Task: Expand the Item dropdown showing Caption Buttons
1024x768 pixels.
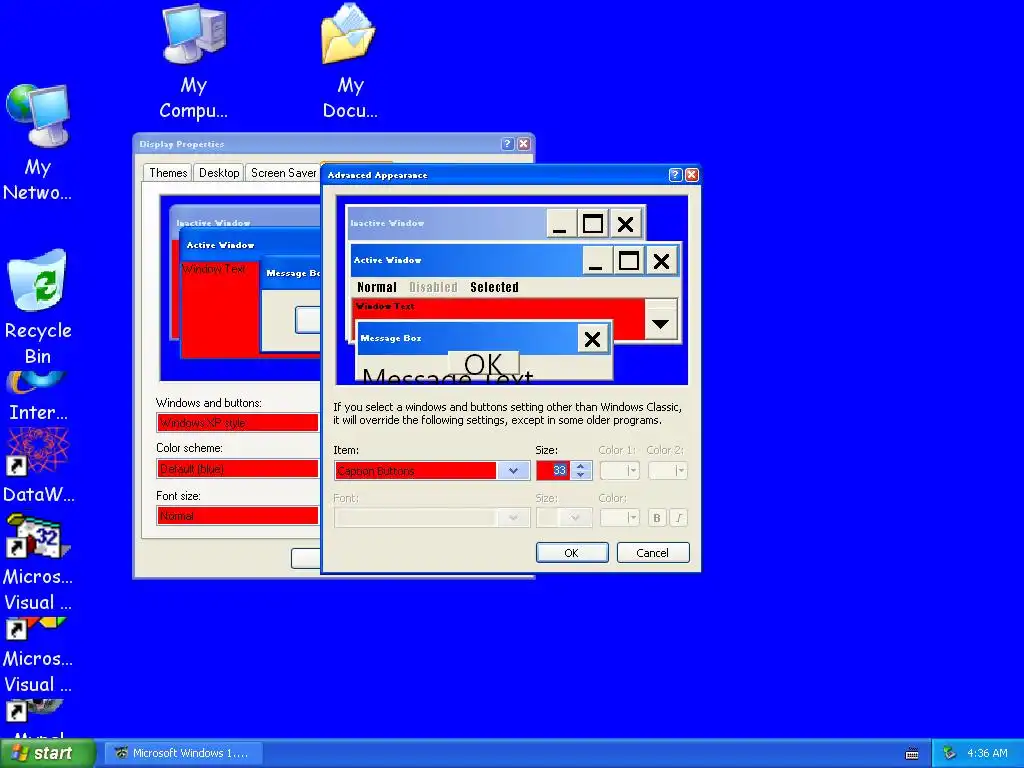Action: (513, 470)
